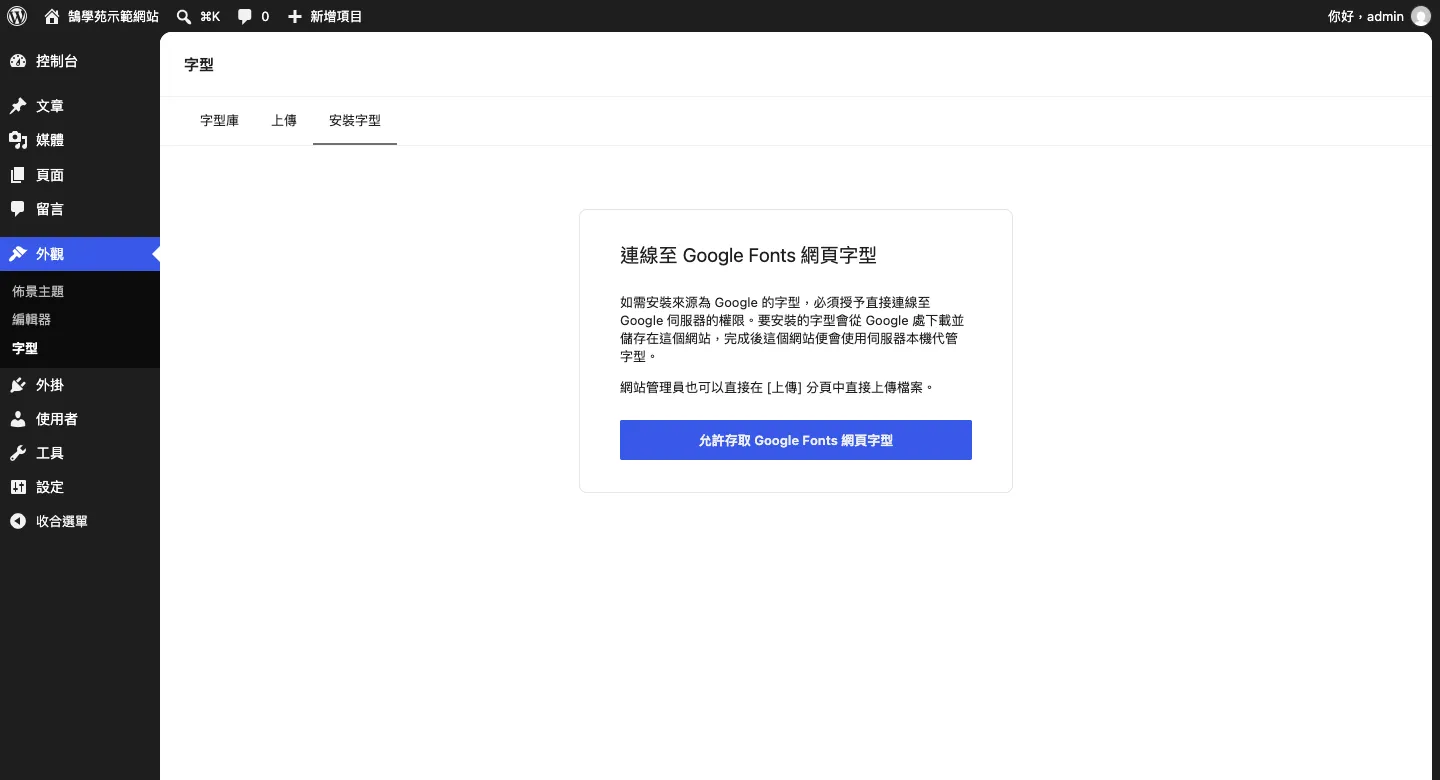Image resolution: width=1440 pixels, height=780 pixels.
Task: Click the 文章 pushpin icon
Action: click(18, 106)
